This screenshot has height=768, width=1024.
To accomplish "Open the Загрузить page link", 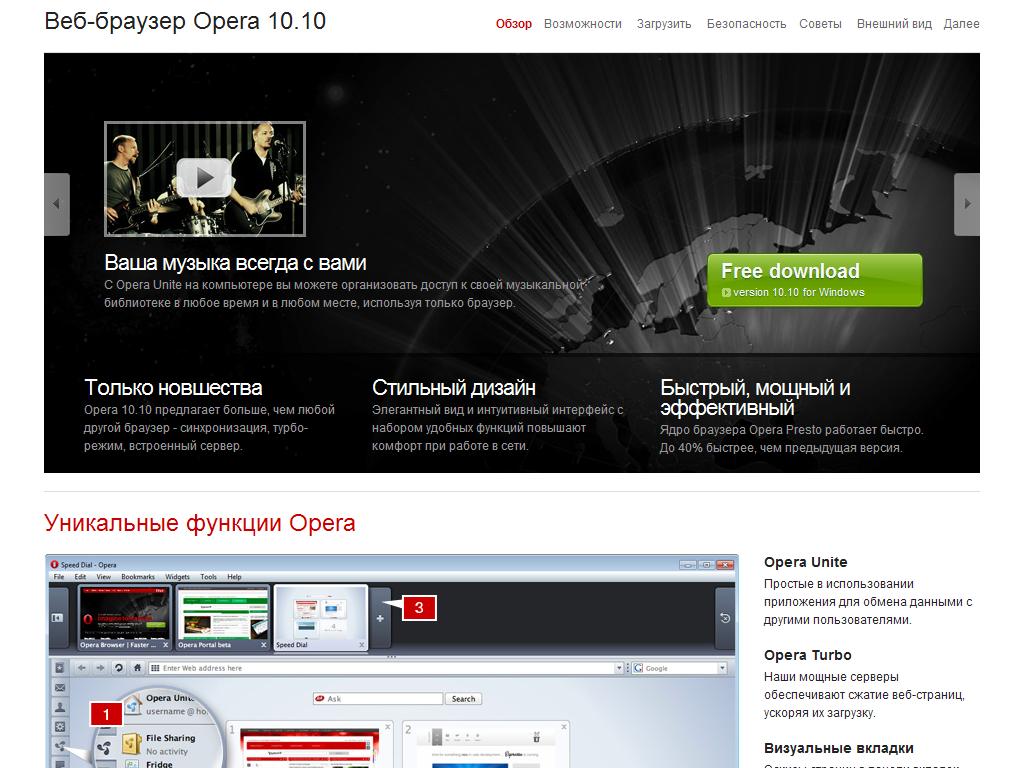I will point(664,24).
